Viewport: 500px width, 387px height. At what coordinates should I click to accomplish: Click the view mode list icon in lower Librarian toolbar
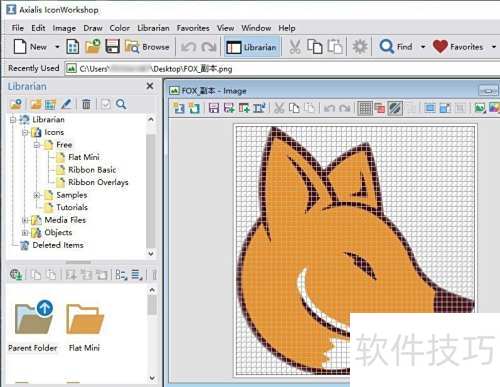tap(137, 275)
